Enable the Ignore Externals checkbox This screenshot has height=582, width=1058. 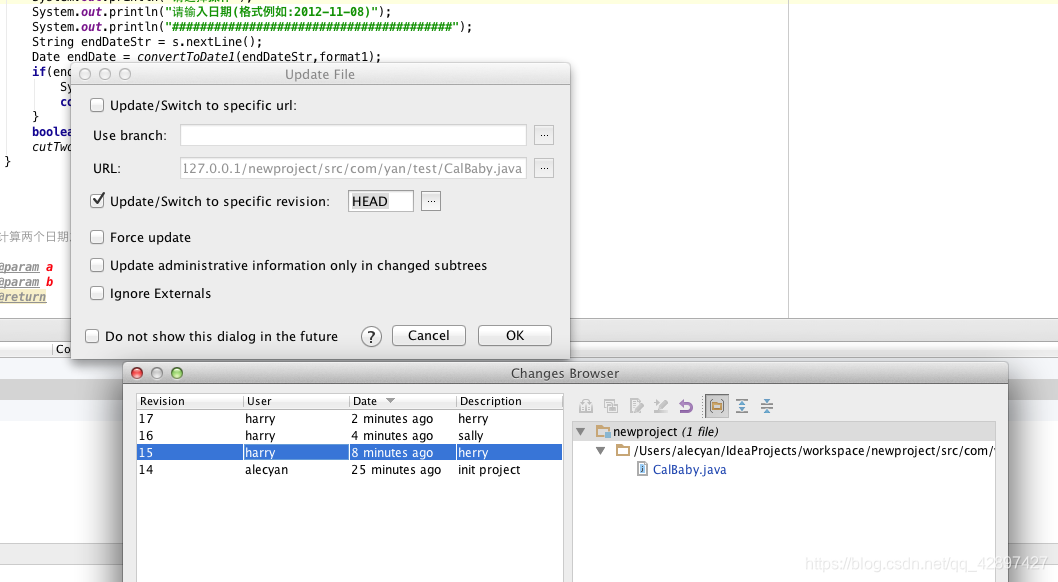point(97,293)
